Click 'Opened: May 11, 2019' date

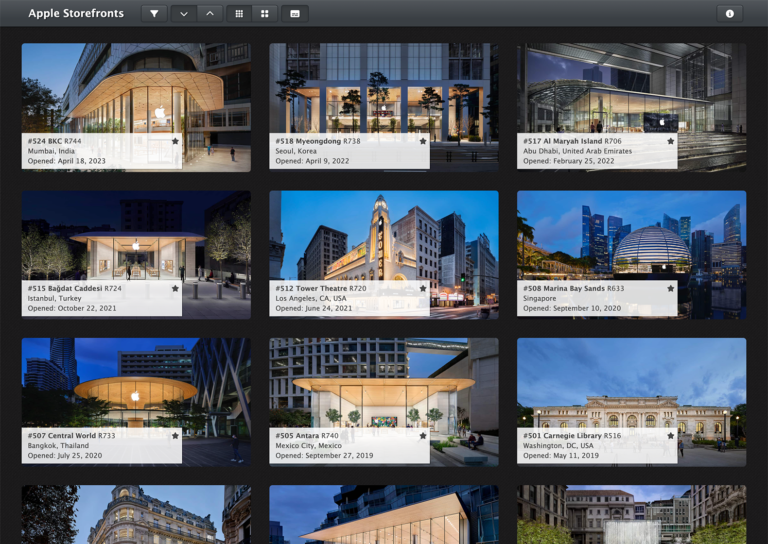561,455
